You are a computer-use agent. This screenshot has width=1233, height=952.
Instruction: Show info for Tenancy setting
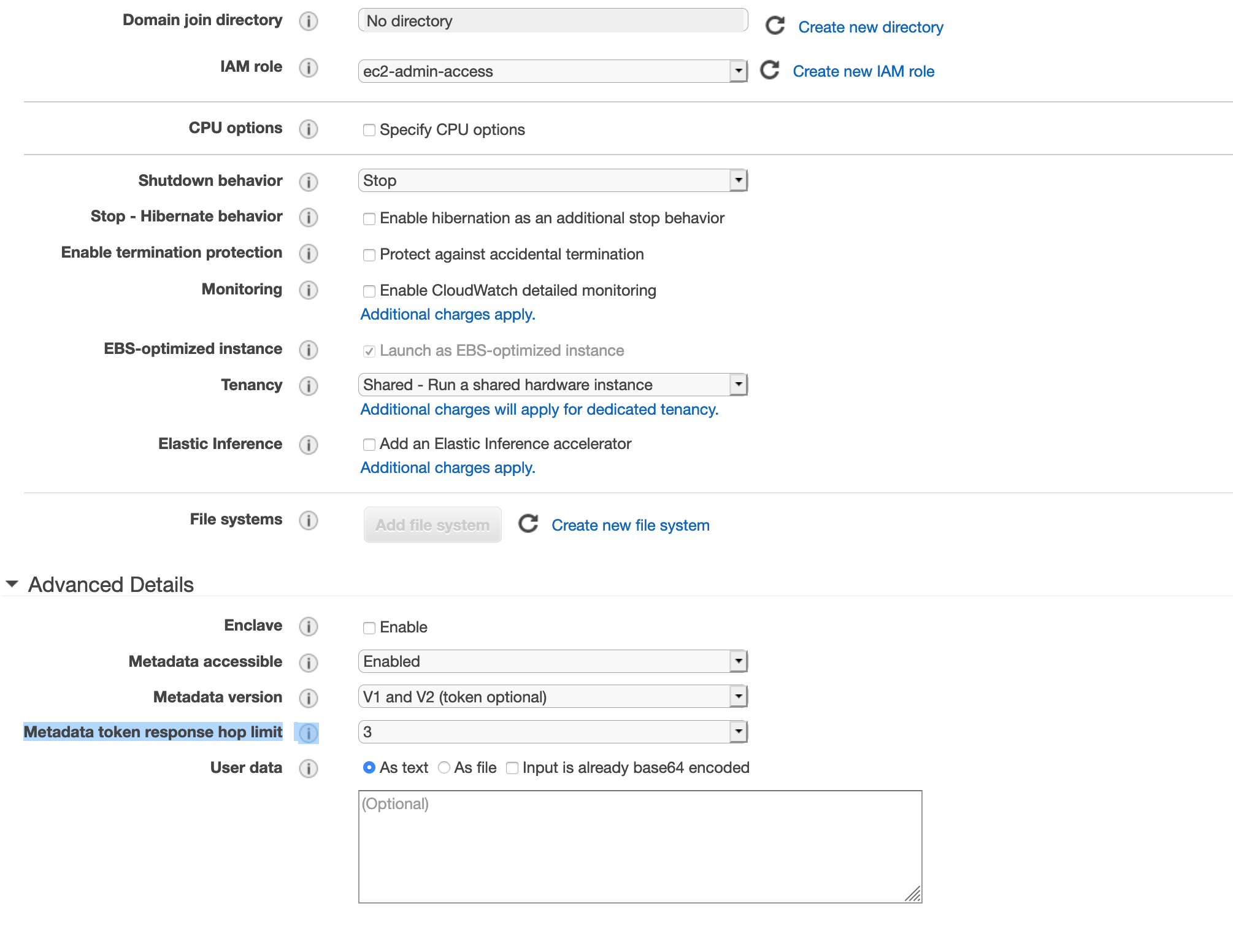point(309,386)
